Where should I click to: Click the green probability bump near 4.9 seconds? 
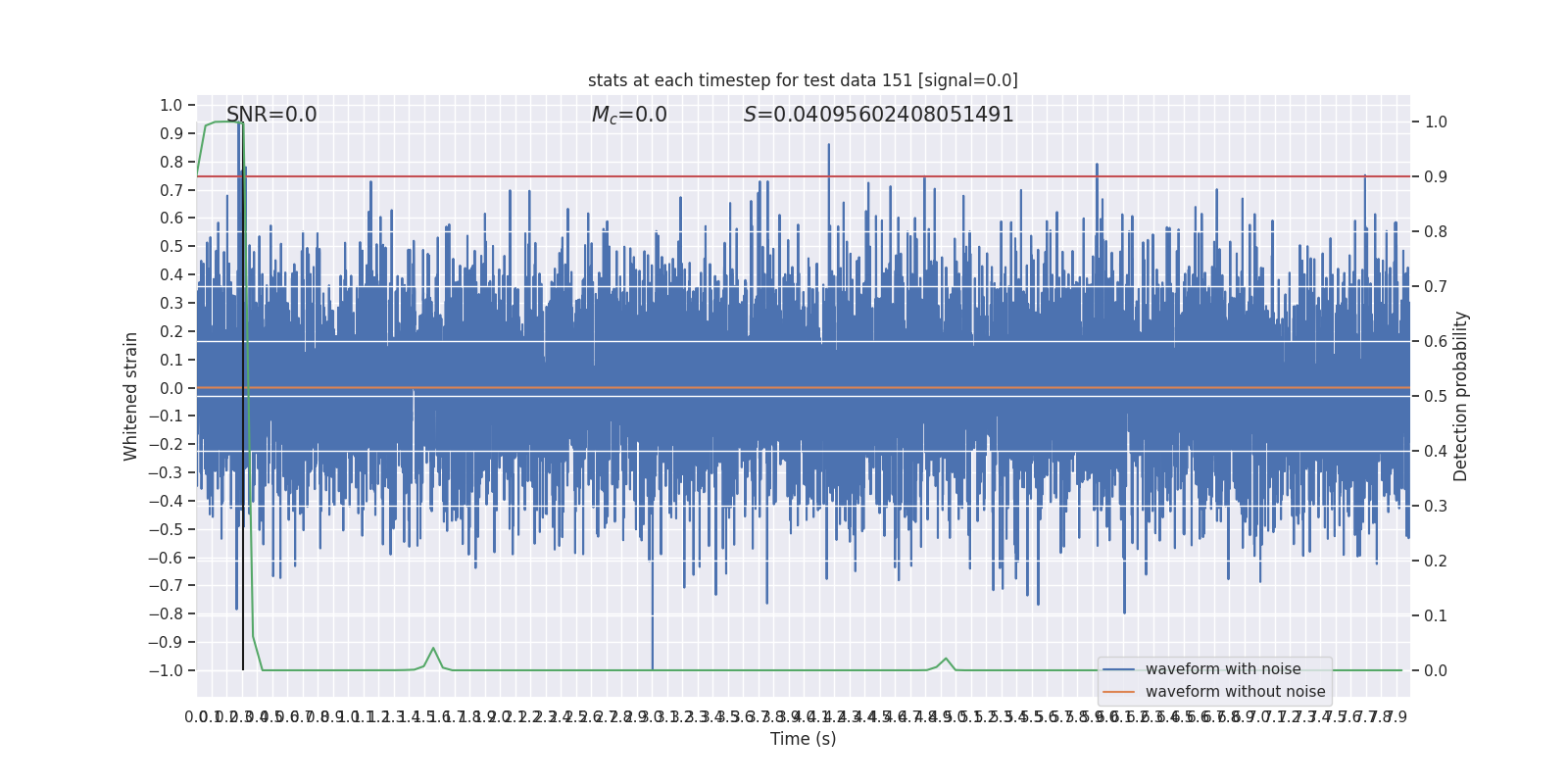[x=946, y=663]
